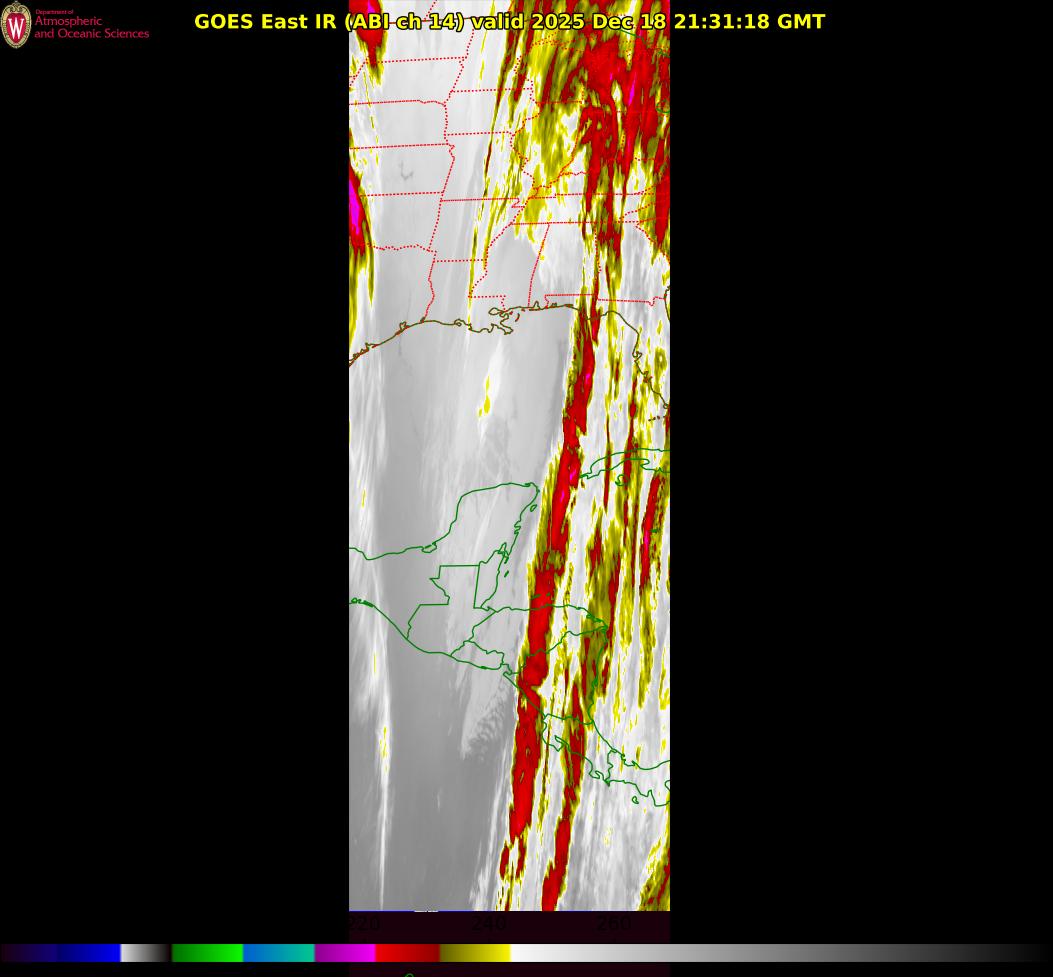Image resolution: width=1053 pixels, height=977 pixels.
Task: Click the small yellow cloud spot in the Gulf
Action: click(486, 404)
